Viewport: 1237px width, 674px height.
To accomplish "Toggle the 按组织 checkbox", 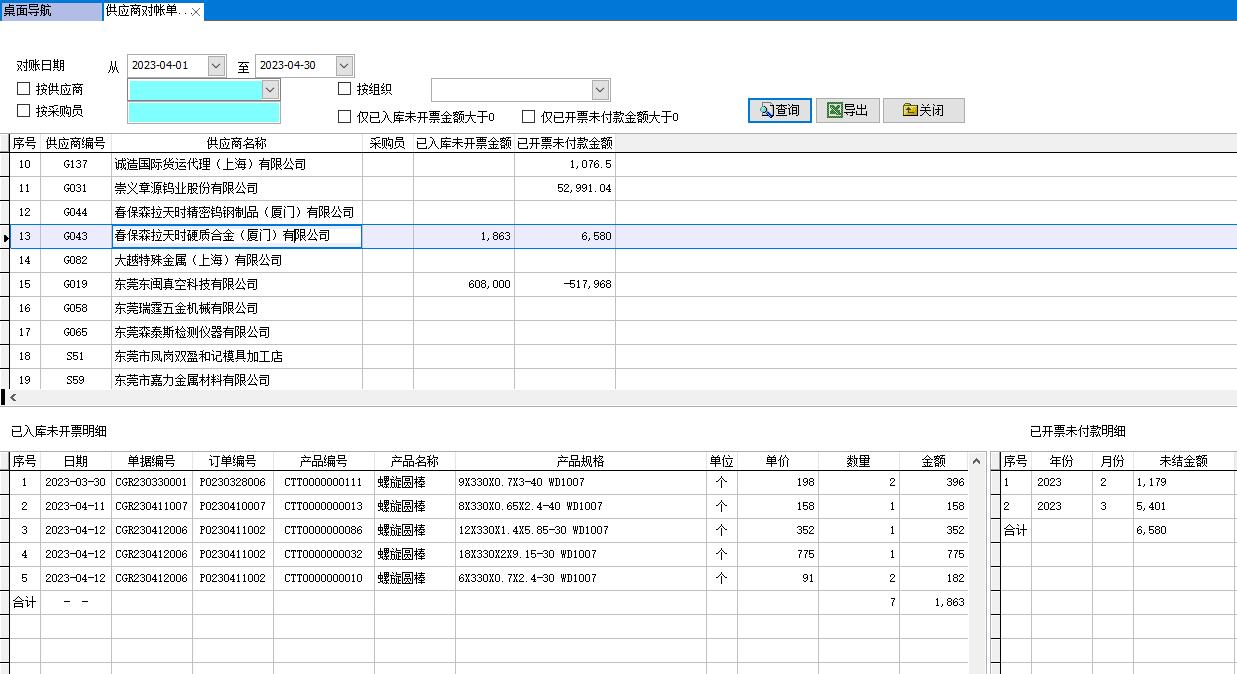I will 345,89.
